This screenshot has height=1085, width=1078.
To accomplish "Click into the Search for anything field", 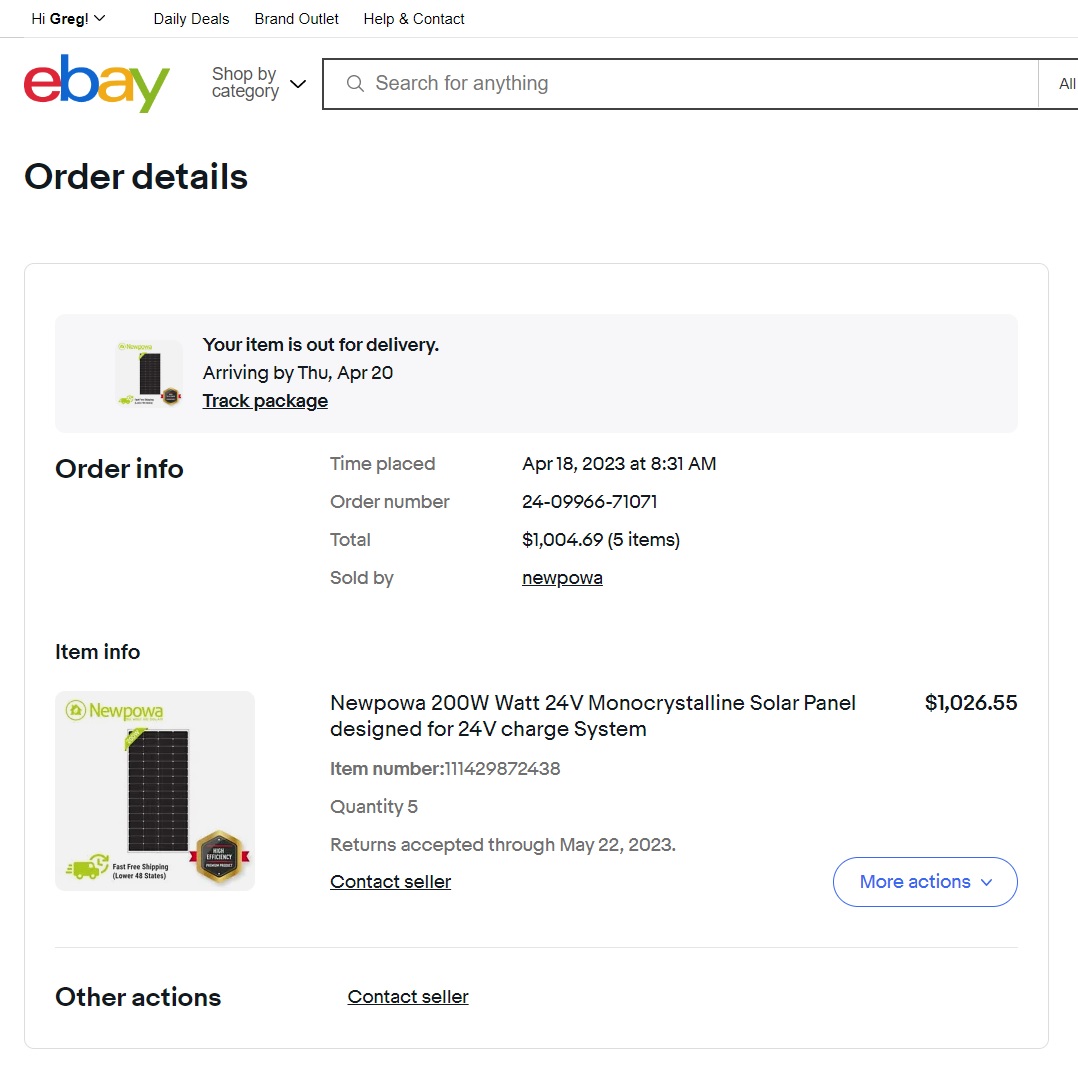I will coord(690,84).
